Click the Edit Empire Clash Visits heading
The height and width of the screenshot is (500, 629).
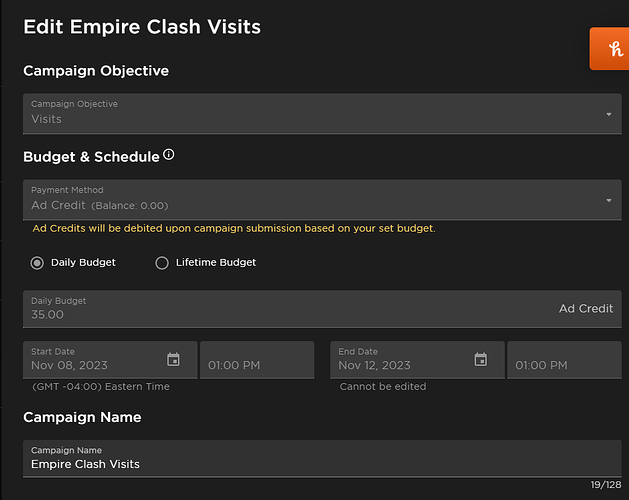[142, 27]
